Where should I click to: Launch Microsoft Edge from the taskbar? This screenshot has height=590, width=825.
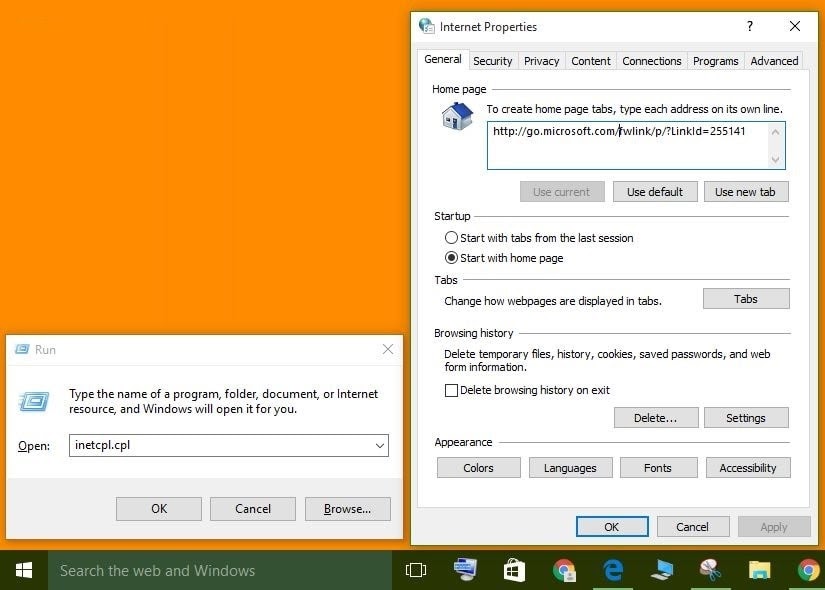pos(613,570)
